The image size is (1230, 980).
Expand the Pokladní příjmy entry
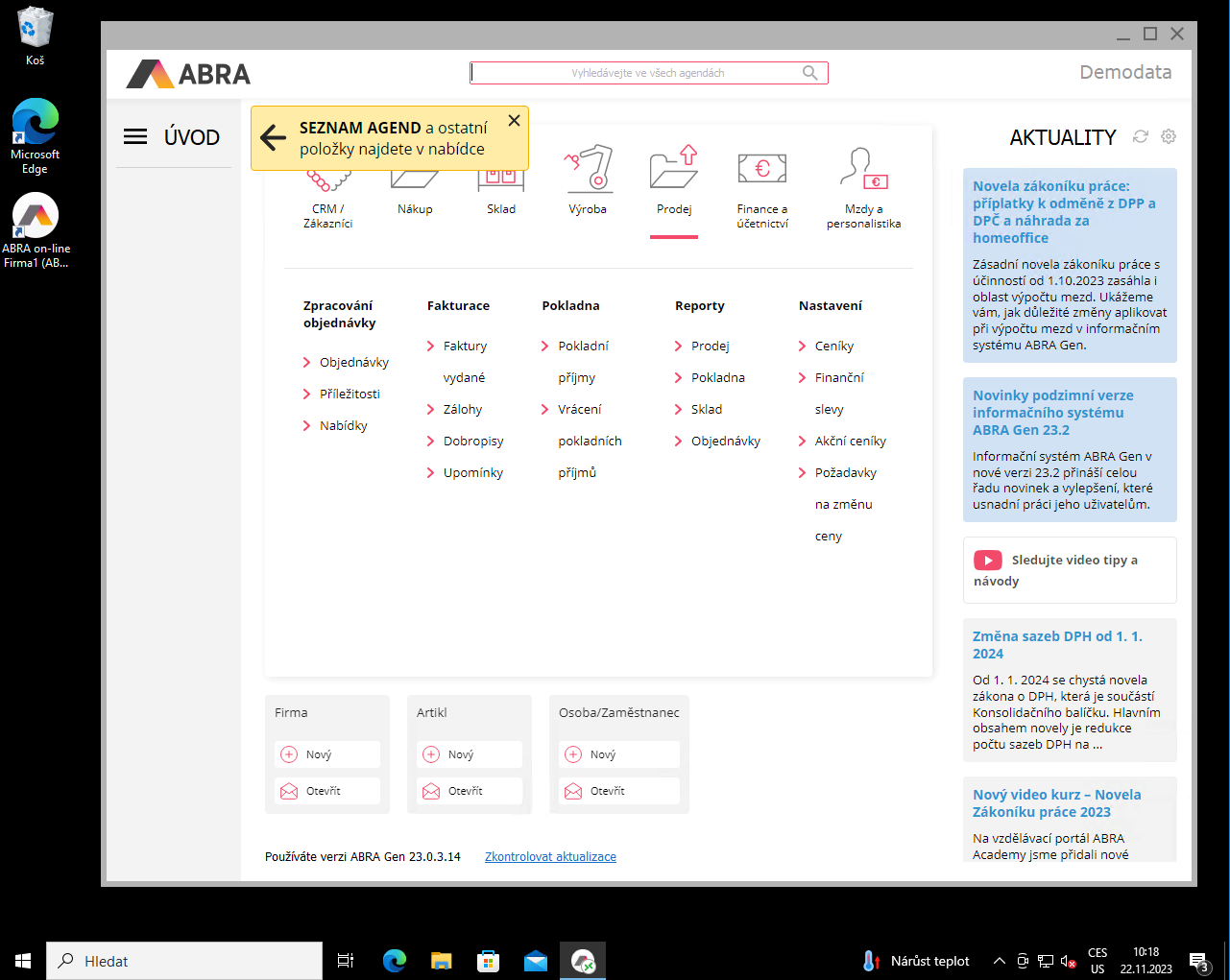[584, 346]
